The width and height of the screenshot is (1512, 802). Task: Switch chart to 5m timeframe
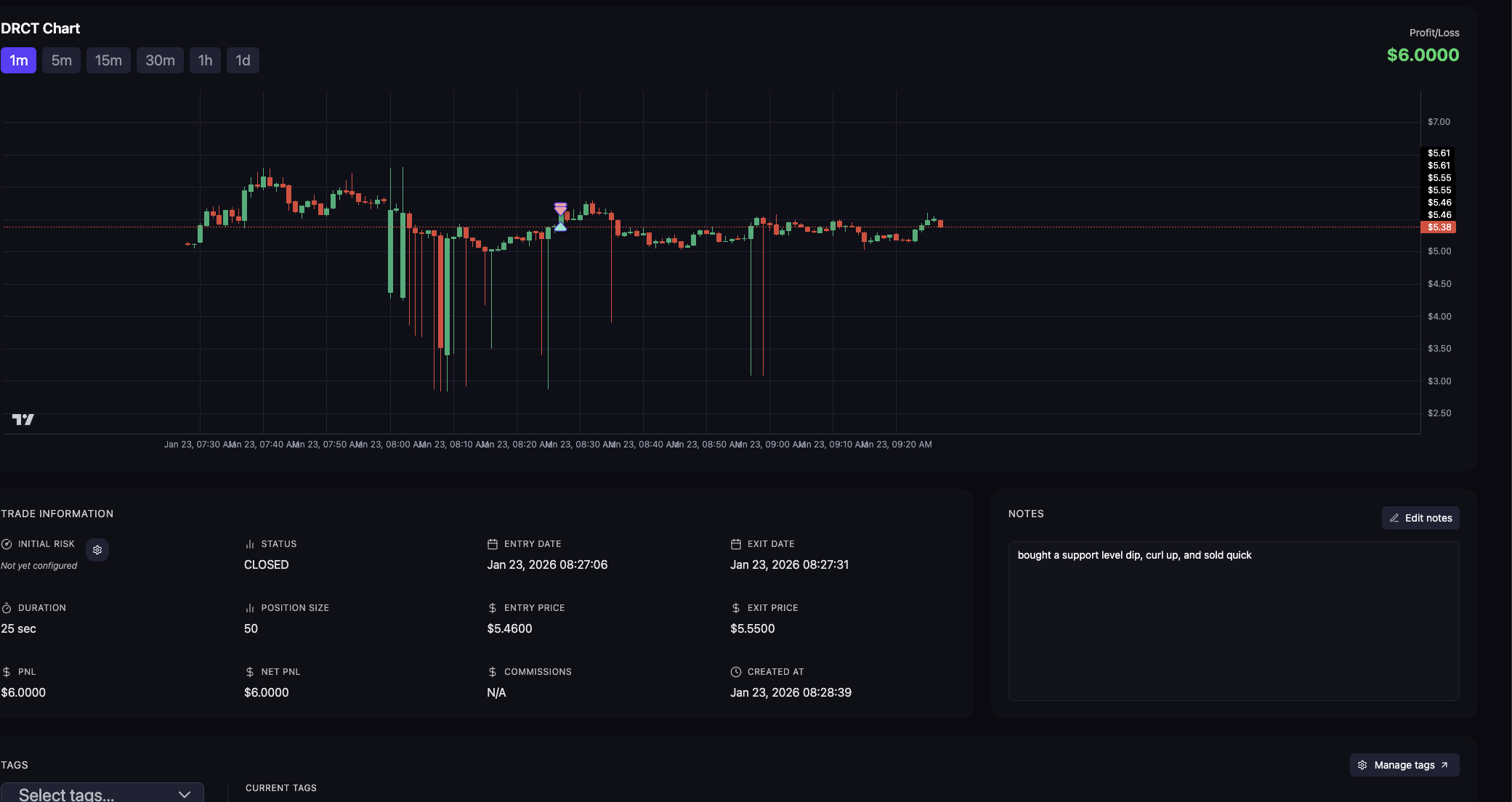pos(61,60)
